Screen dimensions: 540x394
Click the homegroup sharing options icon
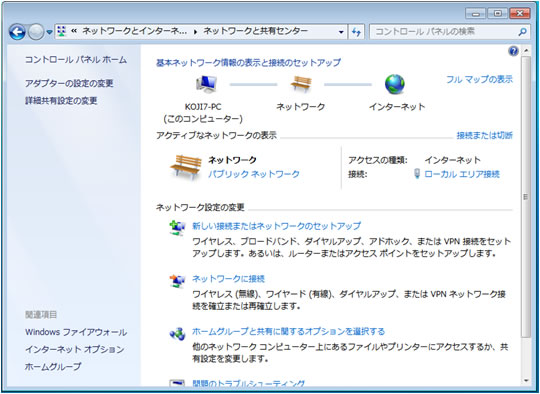[177, 333]
